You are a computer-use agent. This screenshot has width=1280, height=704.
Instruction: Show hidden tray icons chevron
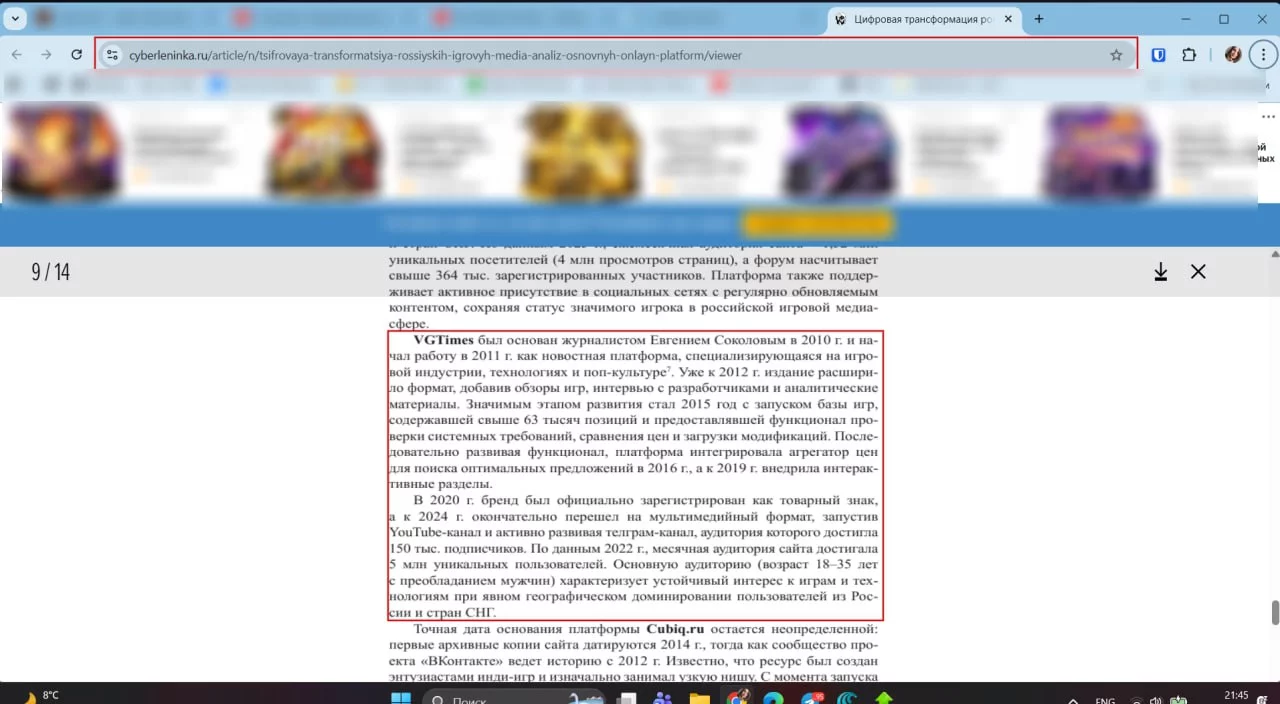(x=1073, y=700)
